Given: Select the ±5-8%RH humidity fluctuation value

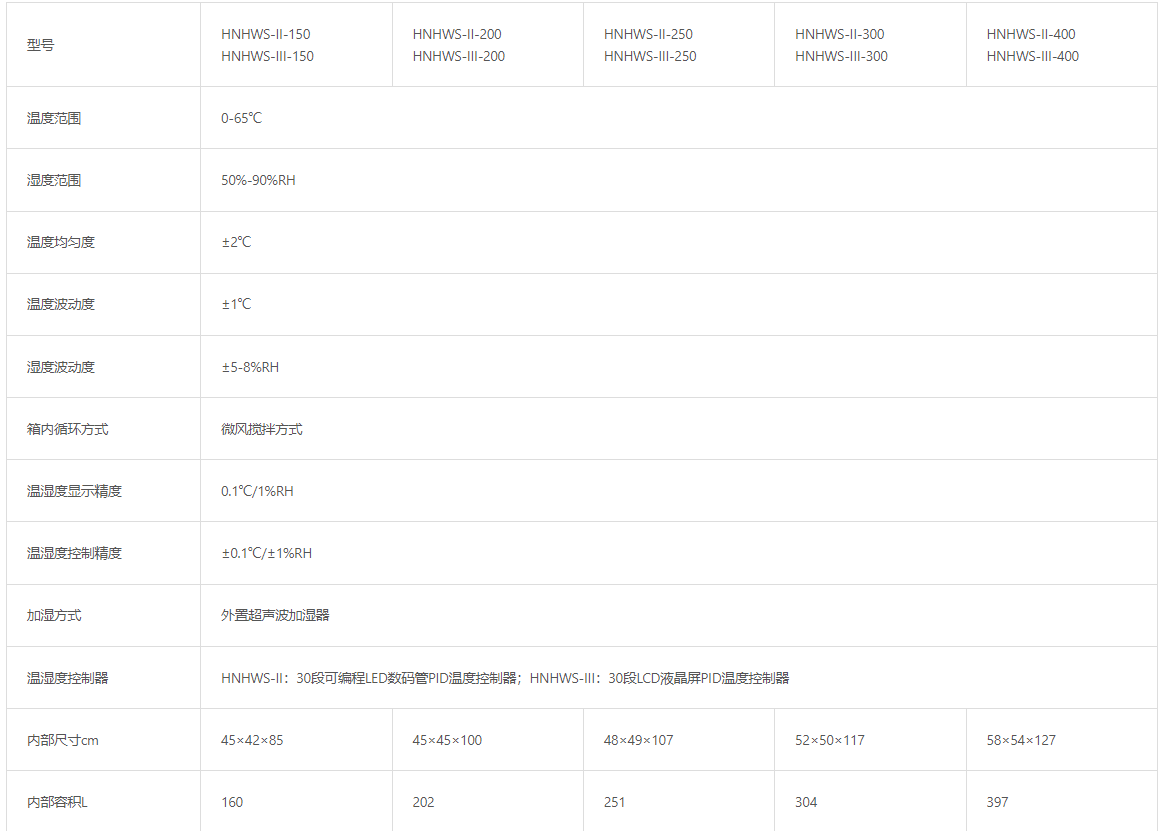Looking at the screenshot, I should tap(250, 367).
